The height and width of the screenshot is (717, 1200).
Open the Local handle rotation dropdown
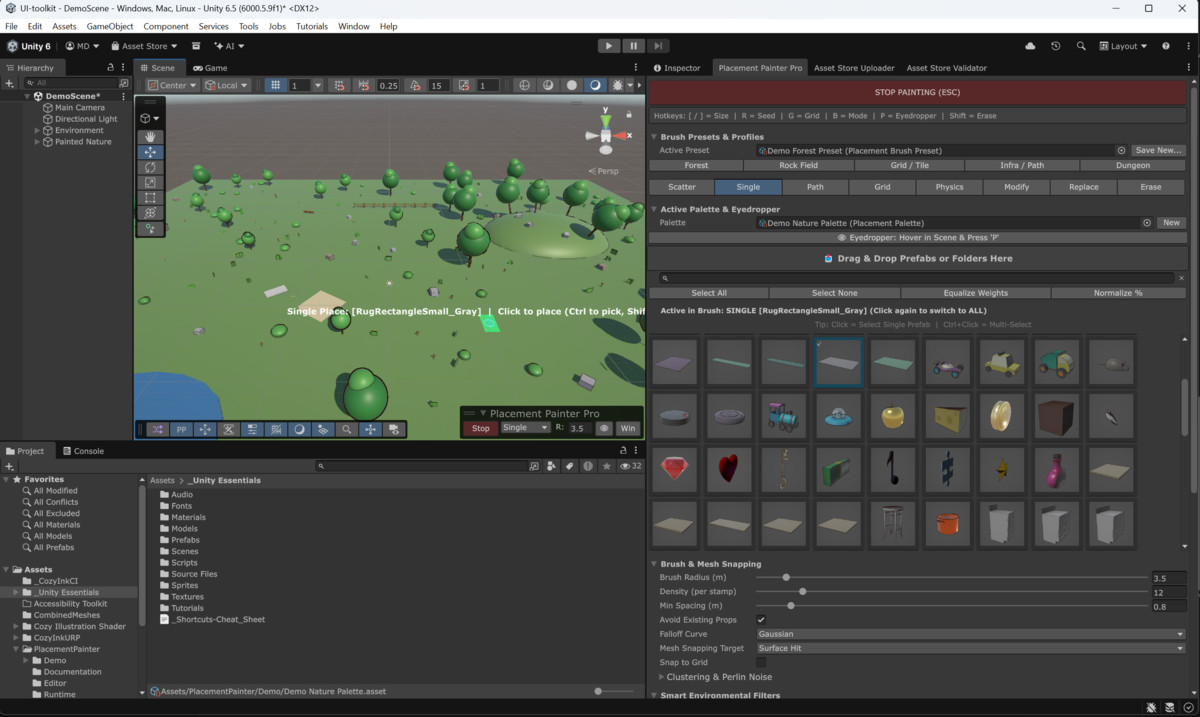(227, 85)
